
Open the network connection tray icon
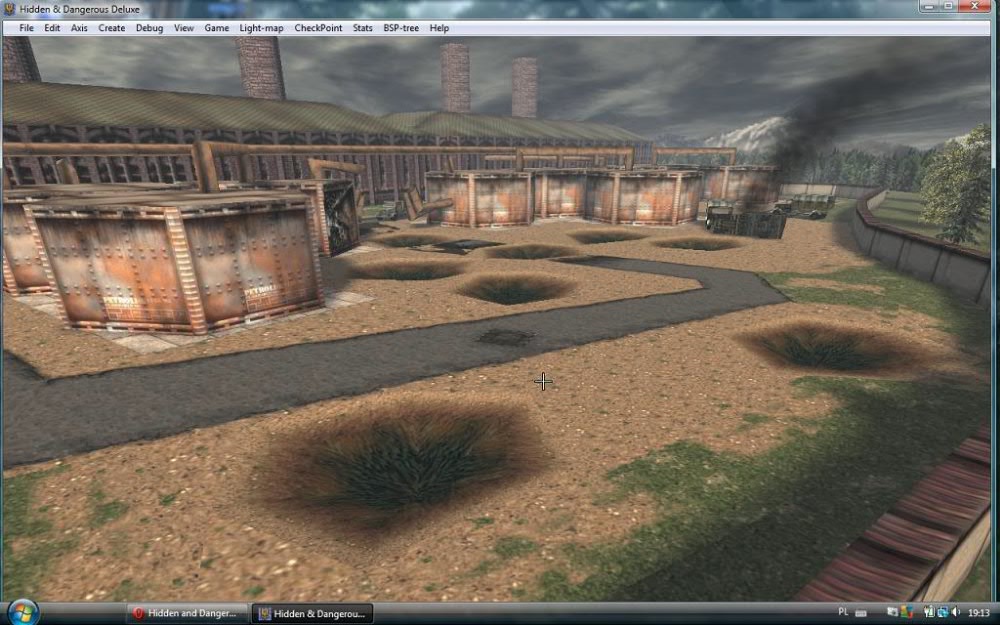942,612
